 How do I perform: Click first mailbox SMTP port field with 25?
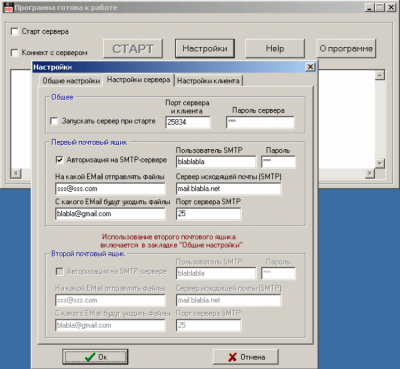point(208,214)
